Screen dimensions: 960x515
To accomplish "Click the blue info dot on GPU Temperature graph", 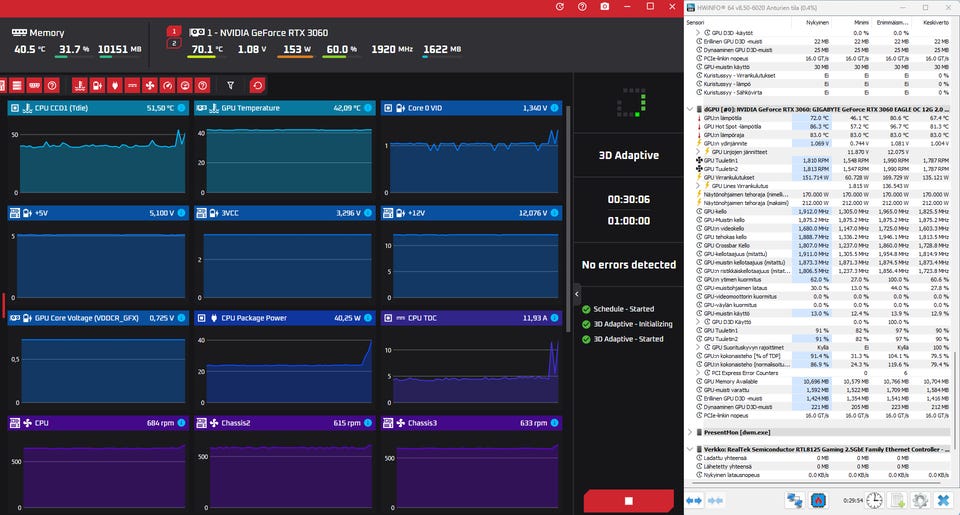I will pyautogui.click(x=368, y=108).
